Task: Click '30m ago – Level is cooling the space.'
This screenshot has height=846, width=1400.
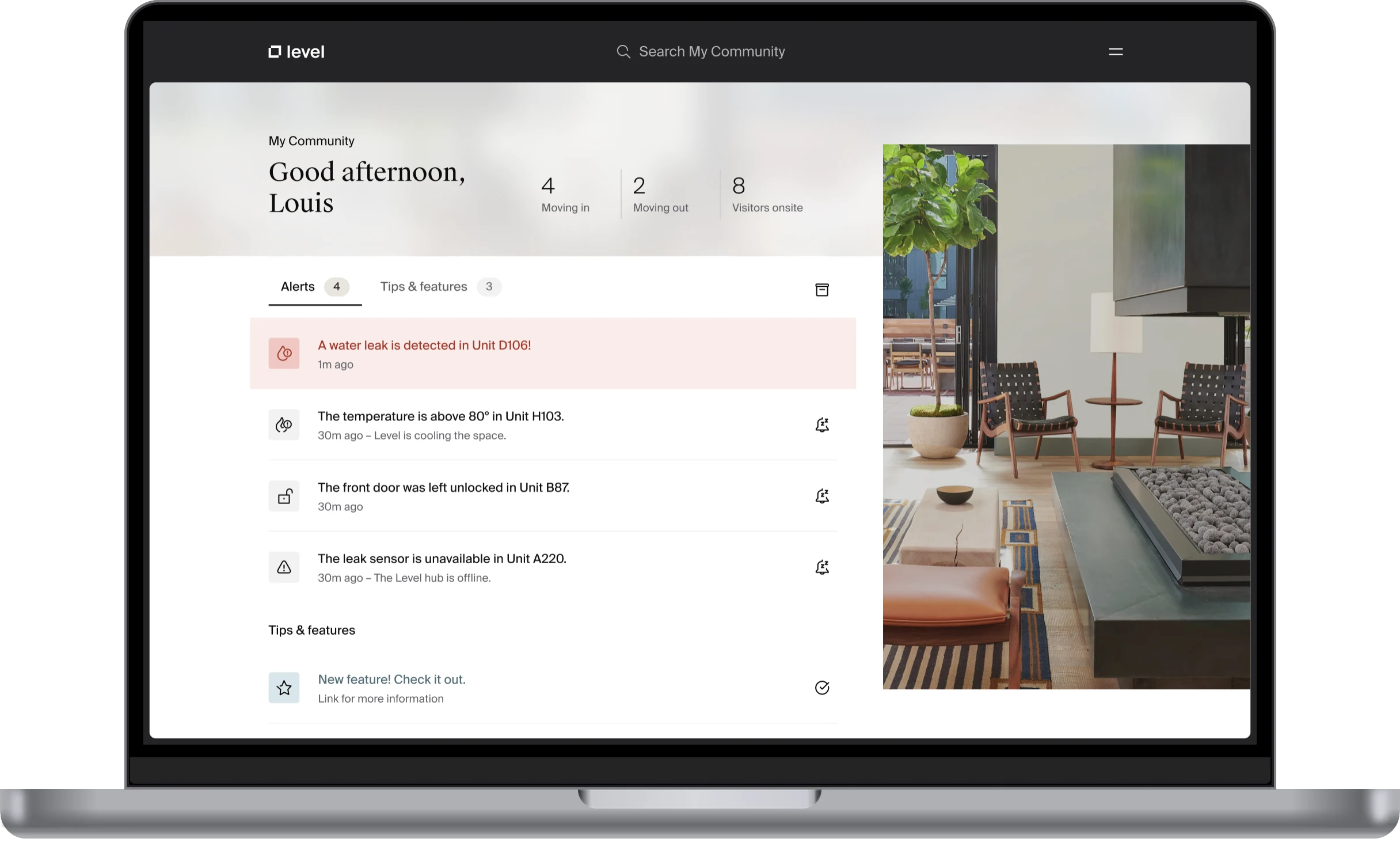Action: click(x=412, y=435)
